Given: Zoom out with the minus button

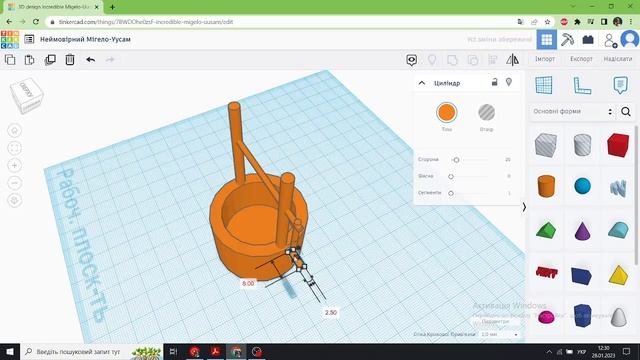Looking at the screenshot, I should [15, 183].
